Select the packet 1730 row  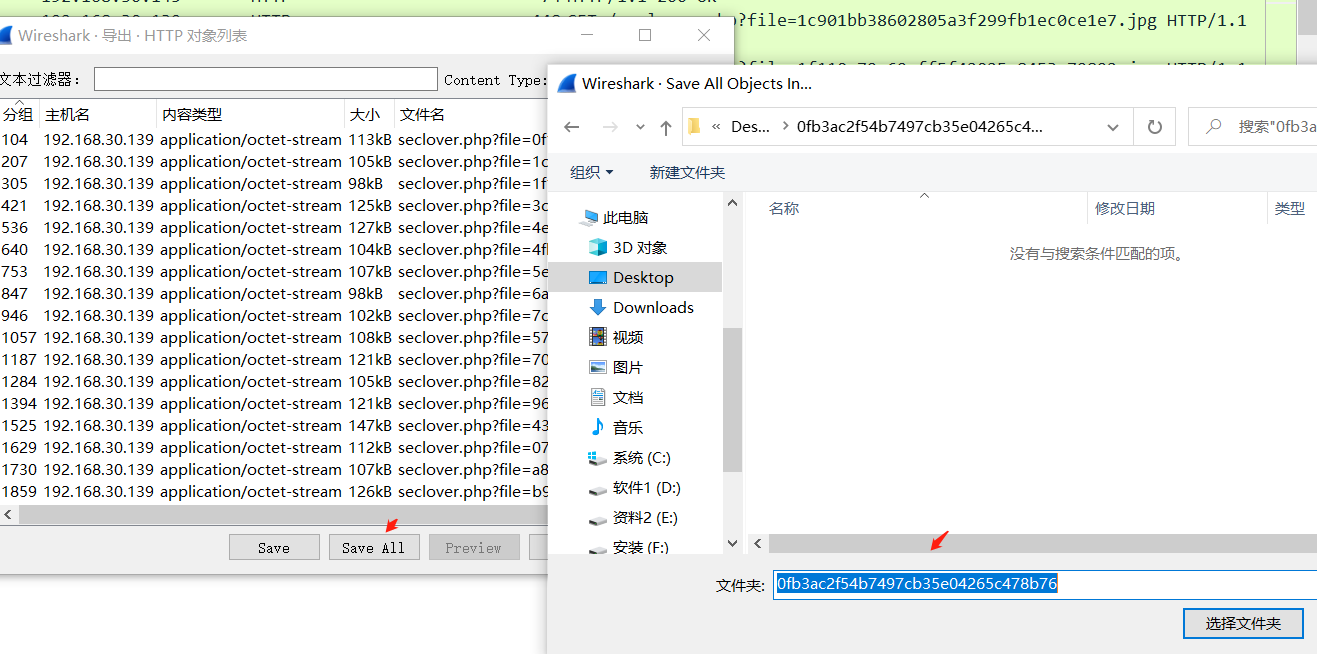pyautogui.click(x=274, y=469)
